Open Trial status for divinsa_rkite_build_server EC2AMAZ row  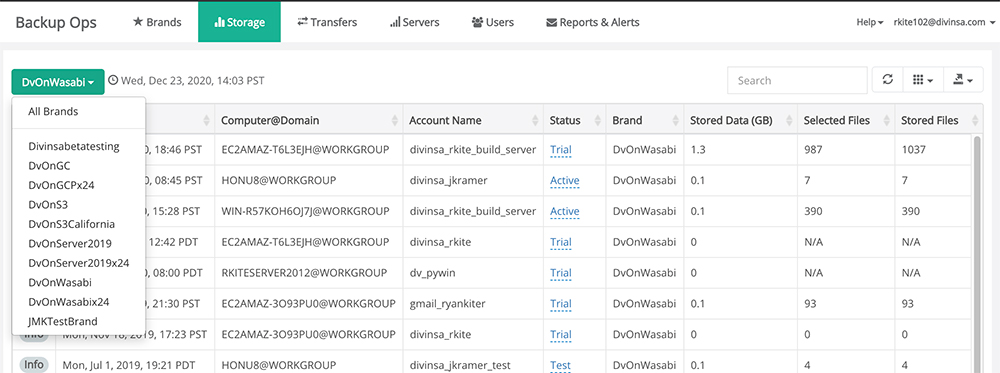(x=561, y=150)
